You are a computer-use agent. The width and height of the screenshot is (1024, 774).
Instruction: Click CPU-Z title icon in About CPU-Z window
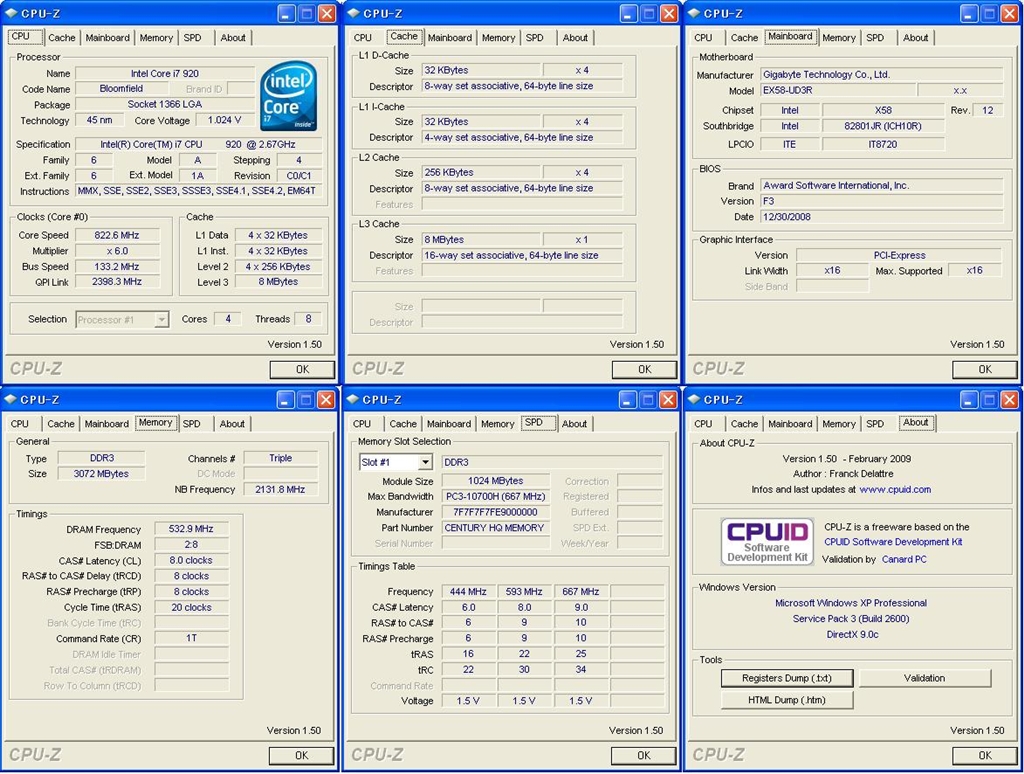point(694,399)
